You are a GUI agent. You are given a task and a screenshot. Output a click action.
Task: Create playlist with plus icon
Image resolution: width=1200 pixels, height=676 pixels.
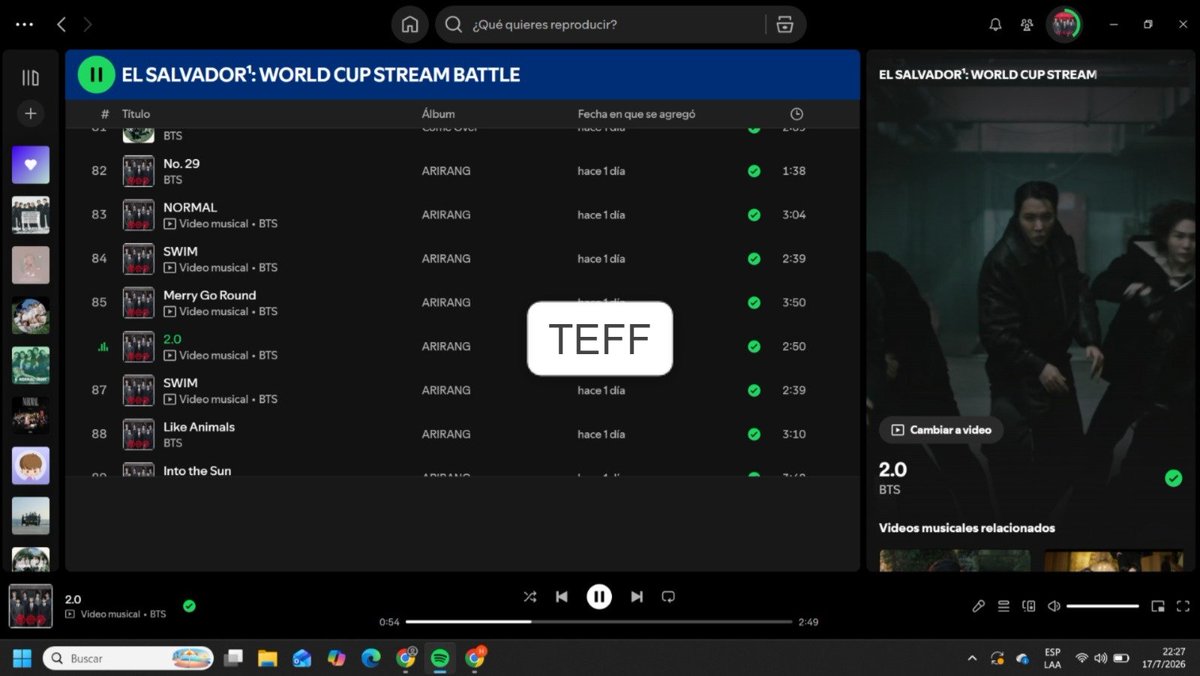click(30, 114)
